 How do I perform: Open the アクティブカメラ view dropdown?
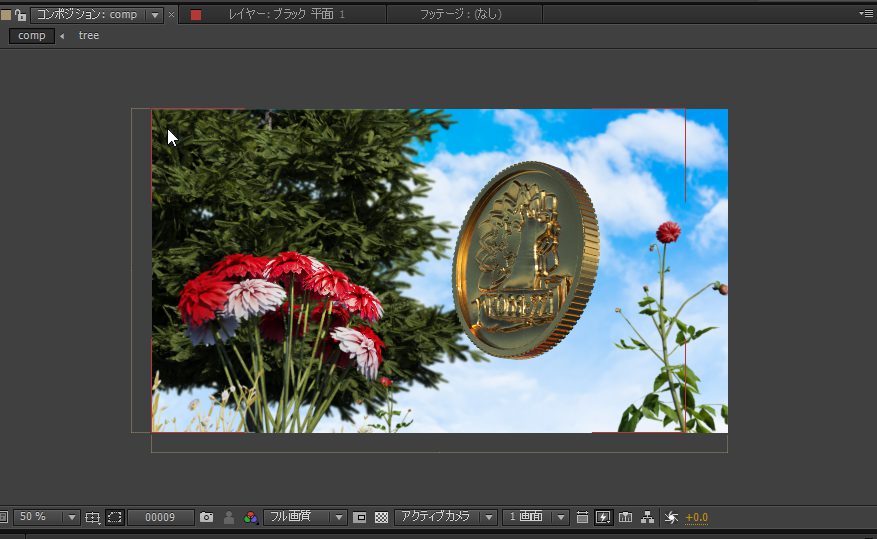click(446, 517)
